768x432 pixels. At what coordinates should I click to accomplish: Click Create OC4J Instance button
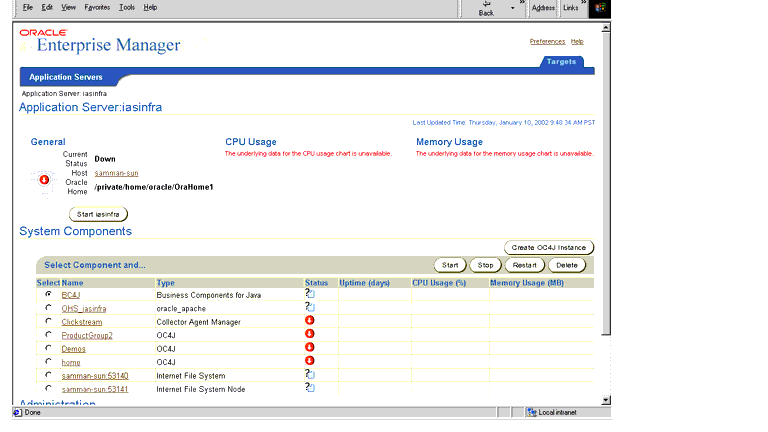point(549,248)
